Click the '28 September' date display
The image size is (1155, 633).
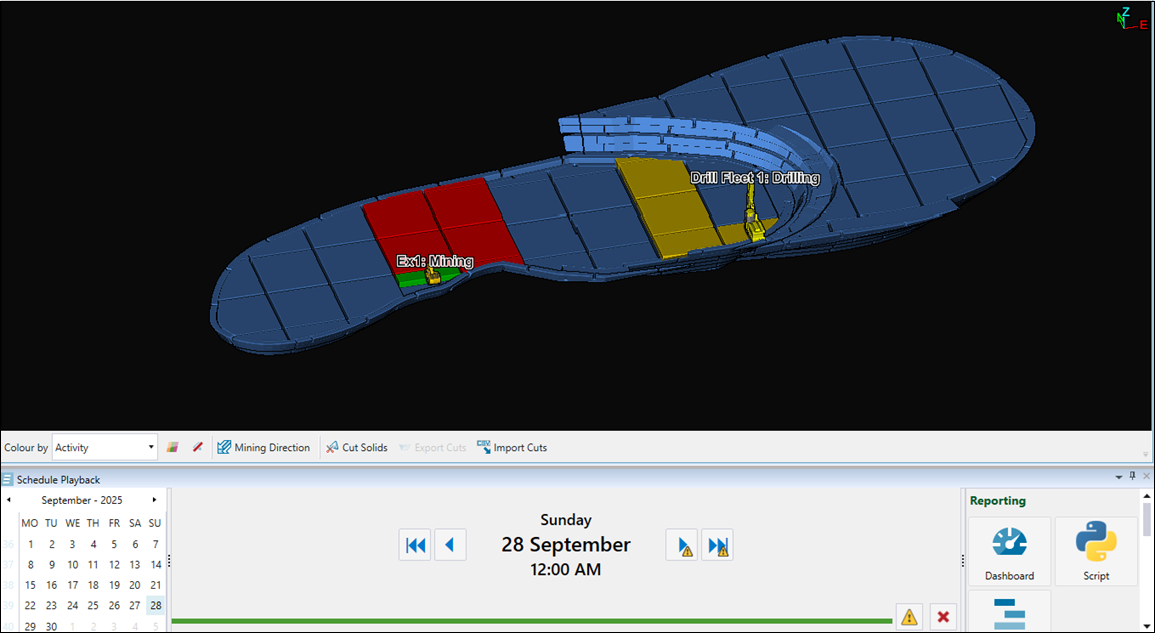point(566,545)
